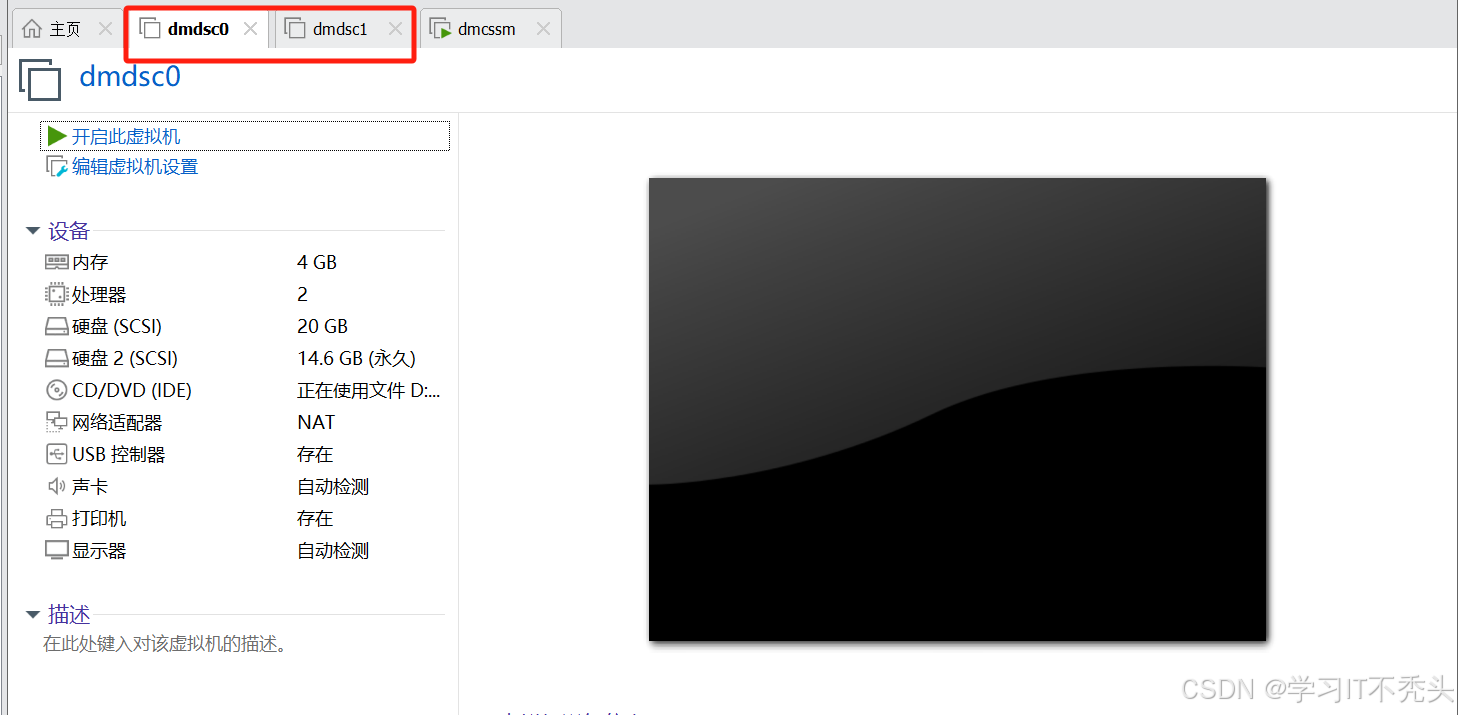Switch to the dmdsc1 tab

pos(340,29)
